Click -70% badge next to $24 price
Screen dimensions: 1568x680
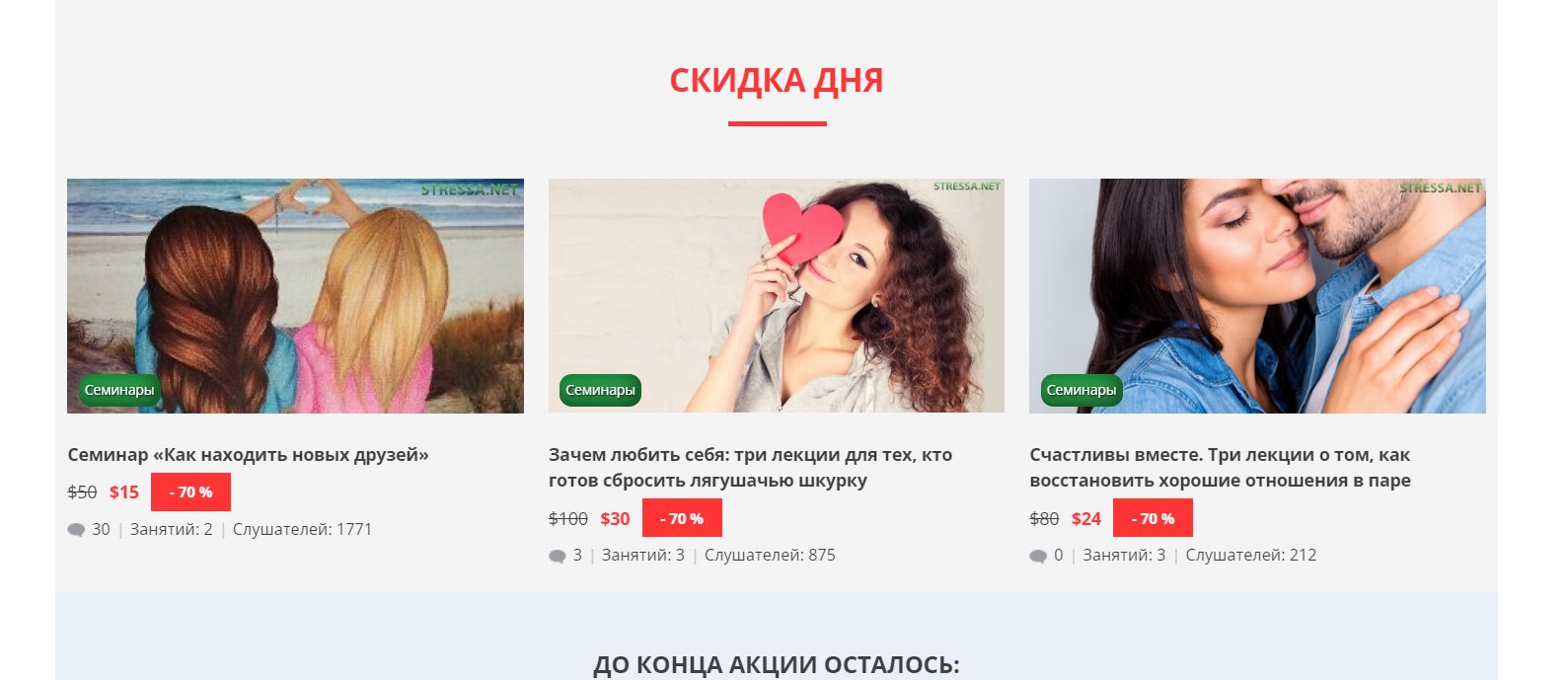[1153, 518]
